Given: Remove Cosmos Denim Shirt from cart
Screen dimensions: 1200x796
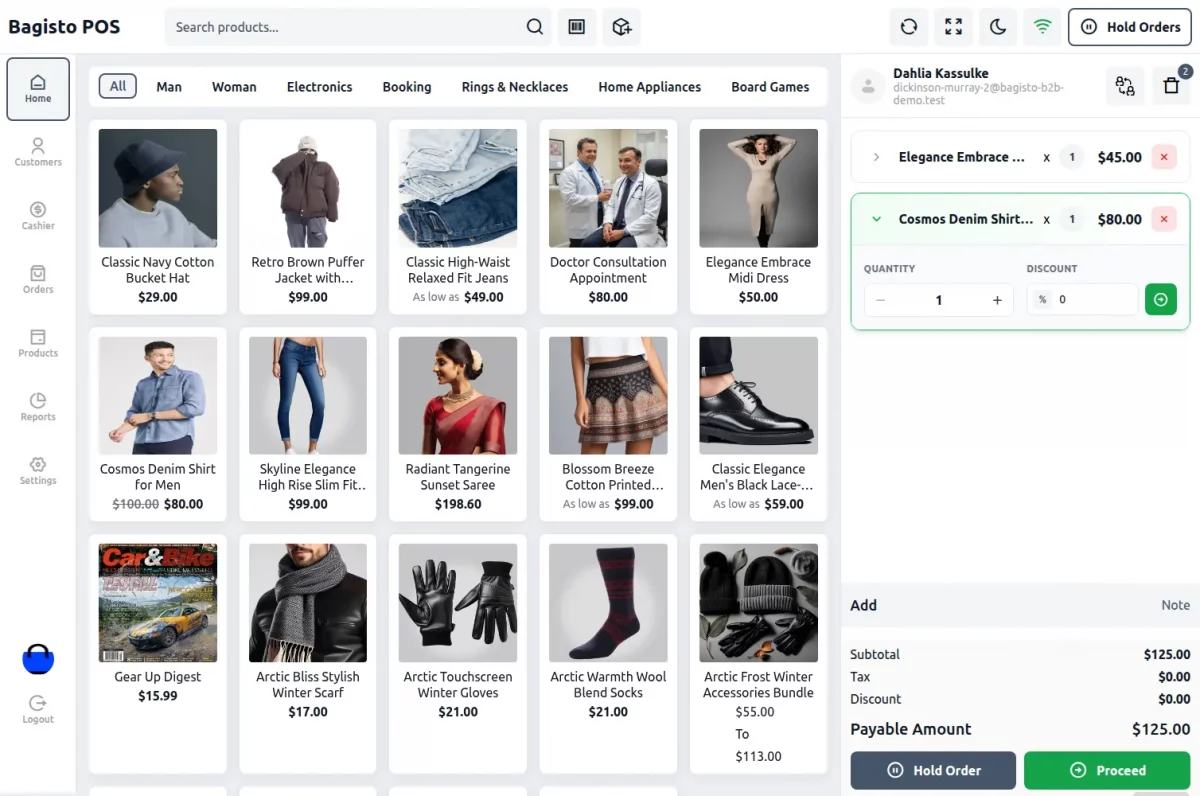Looking at the screenshot, I should [1164, 219].
